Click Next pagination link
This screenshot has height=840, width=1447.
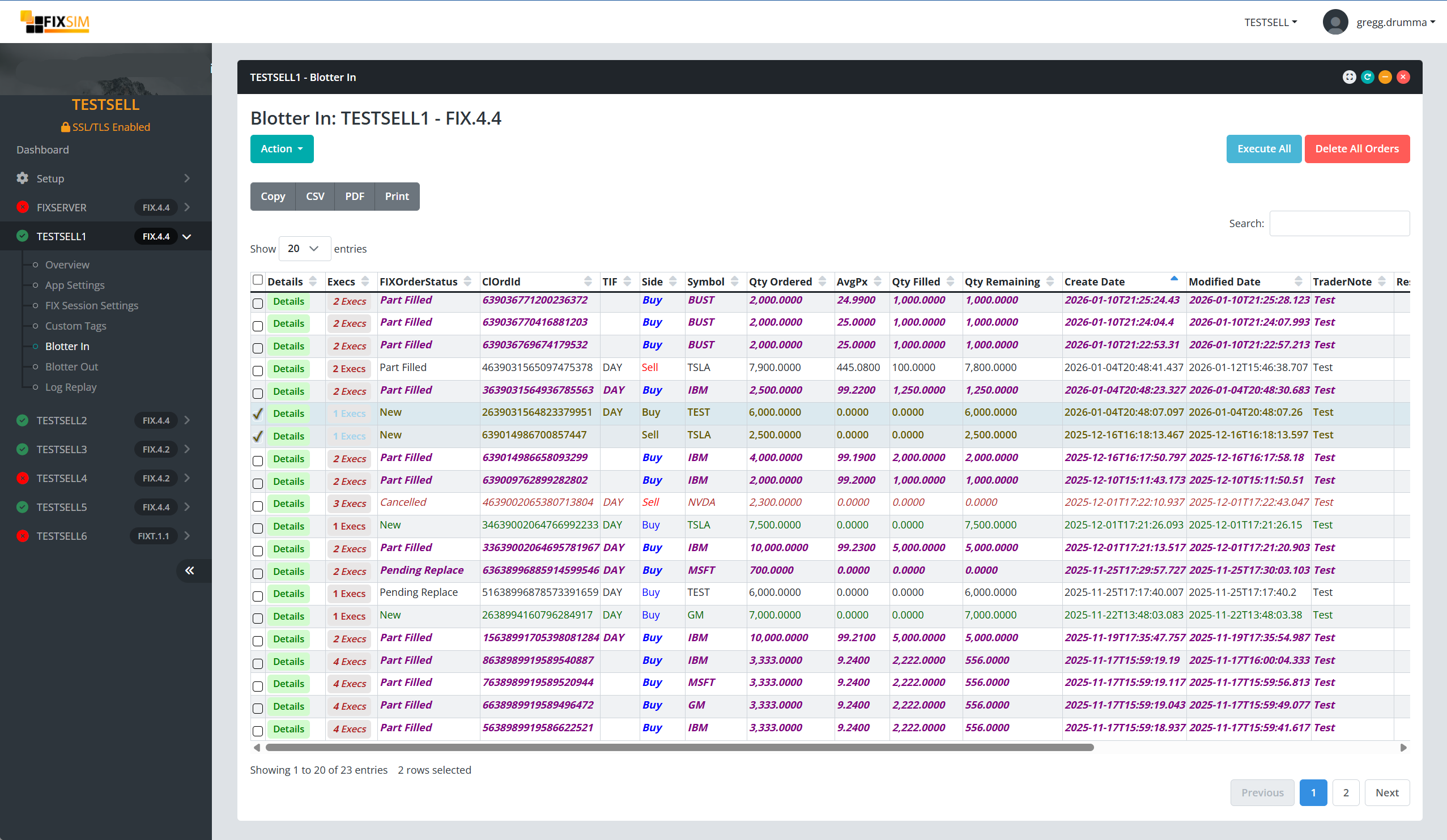click(1387, 792)
